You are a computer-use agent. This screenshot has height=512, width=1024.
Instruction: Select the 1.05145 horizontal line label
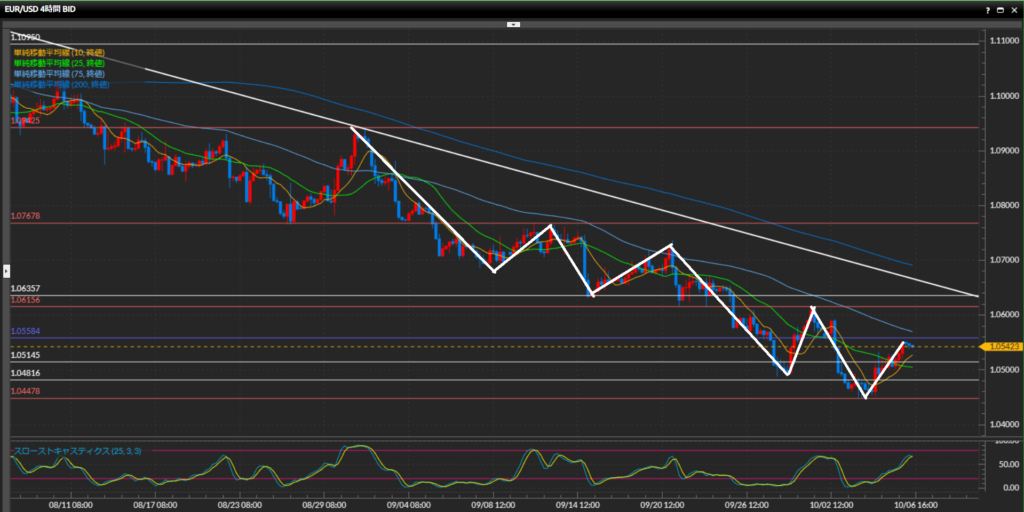tap(25, 355)
